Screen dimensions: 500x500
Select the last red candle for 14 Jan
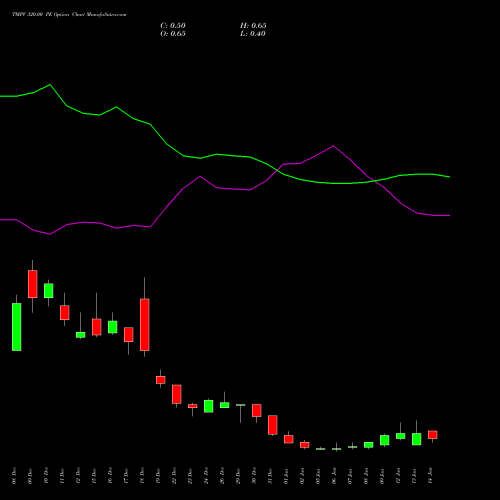(433, 435)
